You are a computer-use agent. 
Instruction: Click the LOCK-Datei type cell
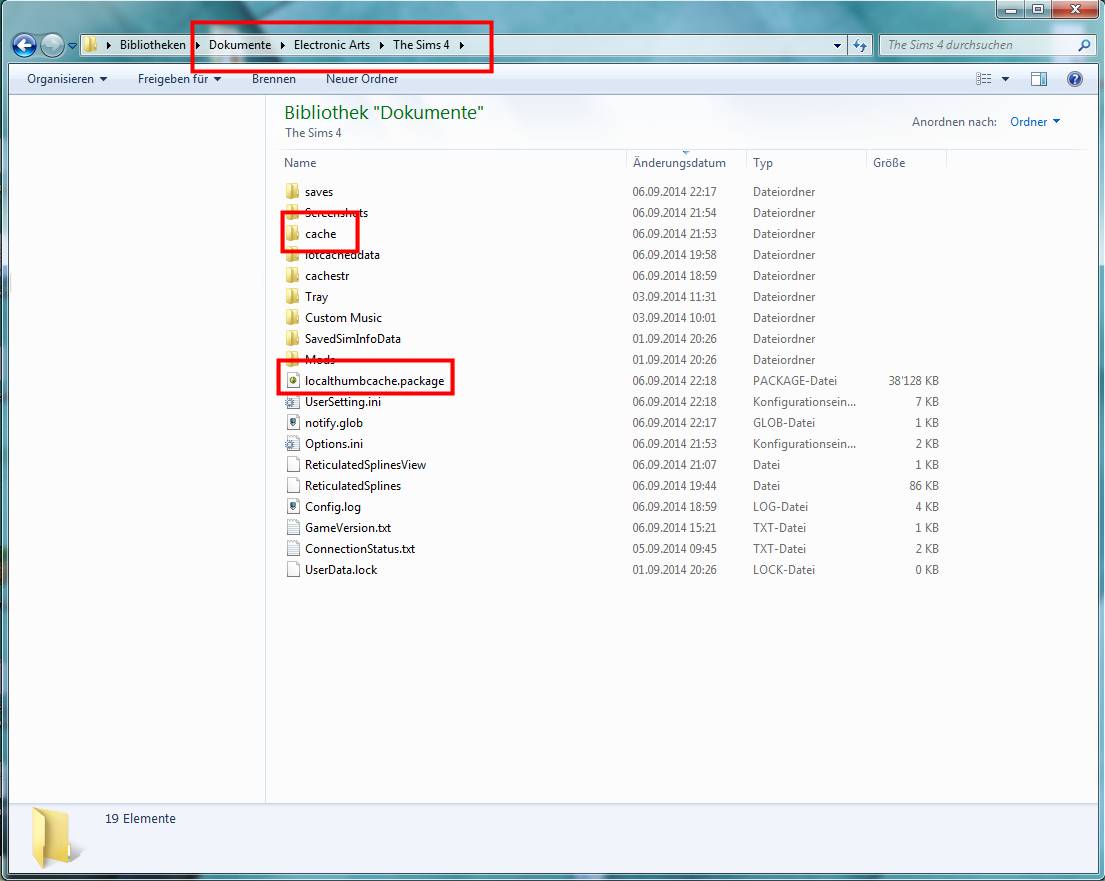pos(784,570)
